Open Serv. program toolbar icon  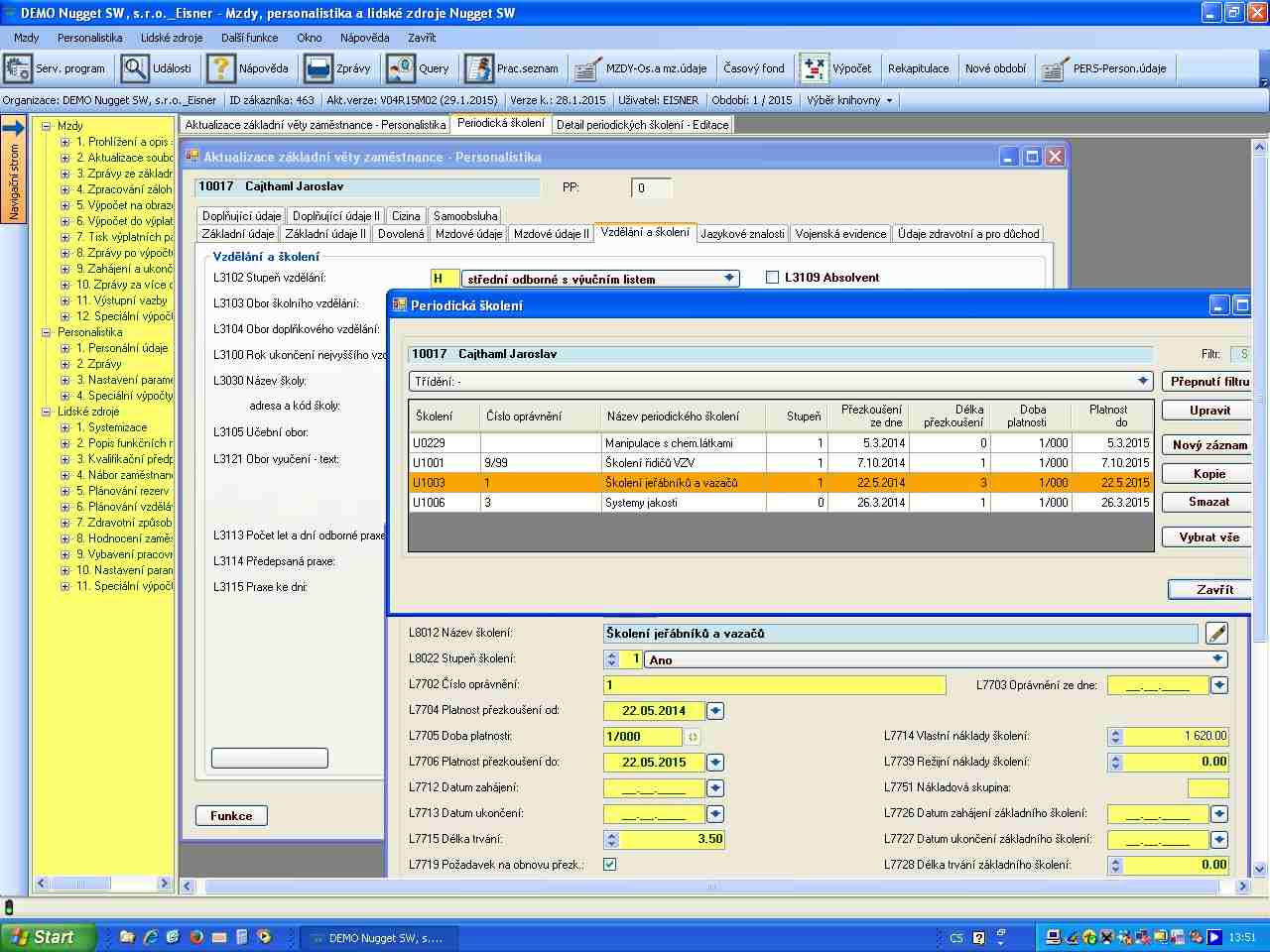[18, 68]
